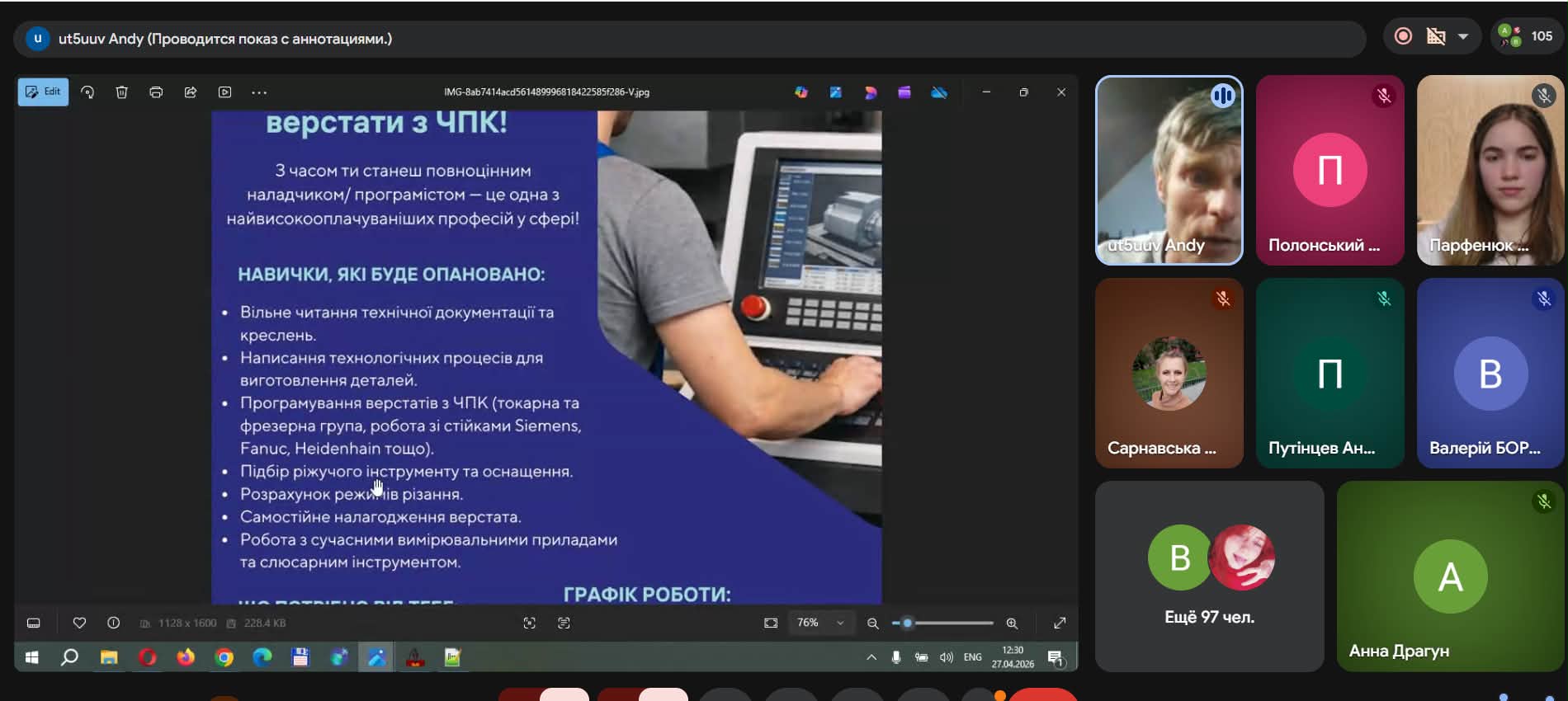1568x701 pixels.
Task: Click the zoom slider handle
Action: [907, 623]
